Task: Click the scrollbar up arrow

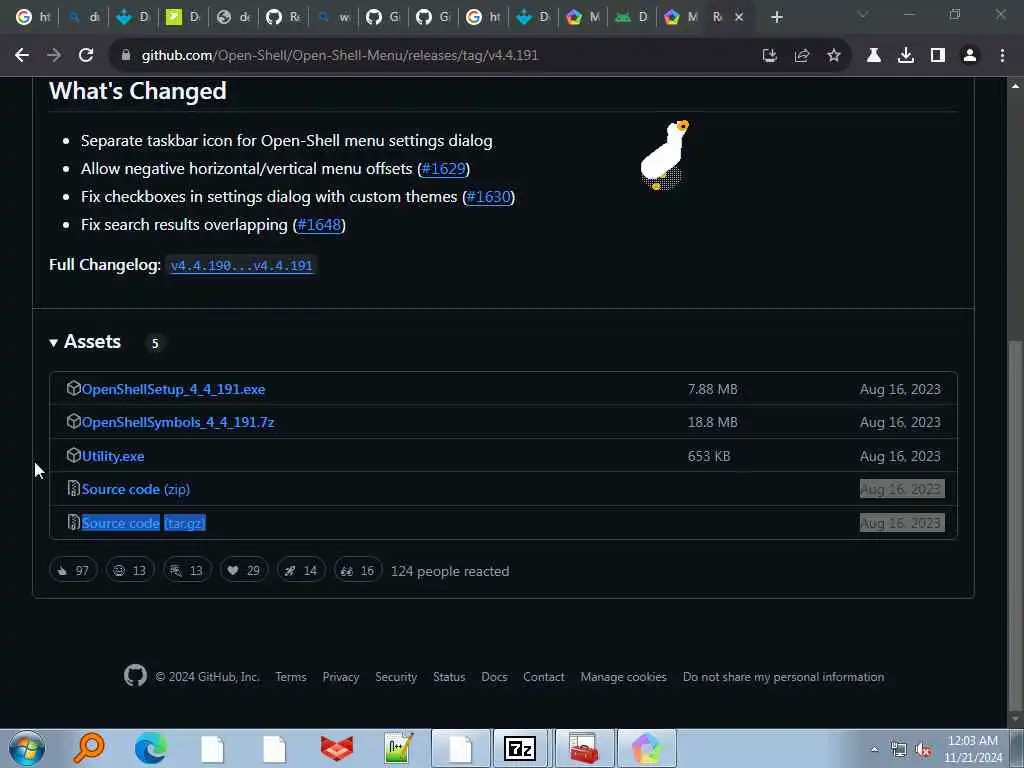Action: (x=1015, y=86)
